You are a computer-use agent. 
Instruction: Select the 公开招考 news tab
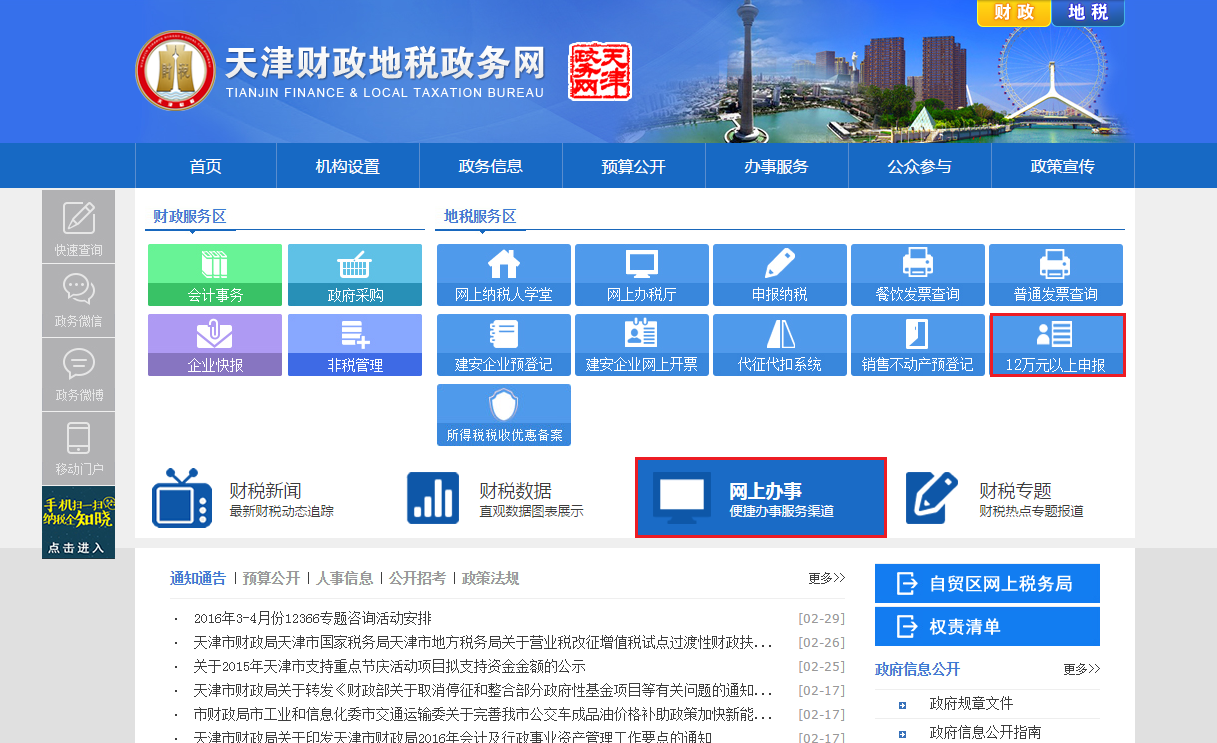click(418, 578)
